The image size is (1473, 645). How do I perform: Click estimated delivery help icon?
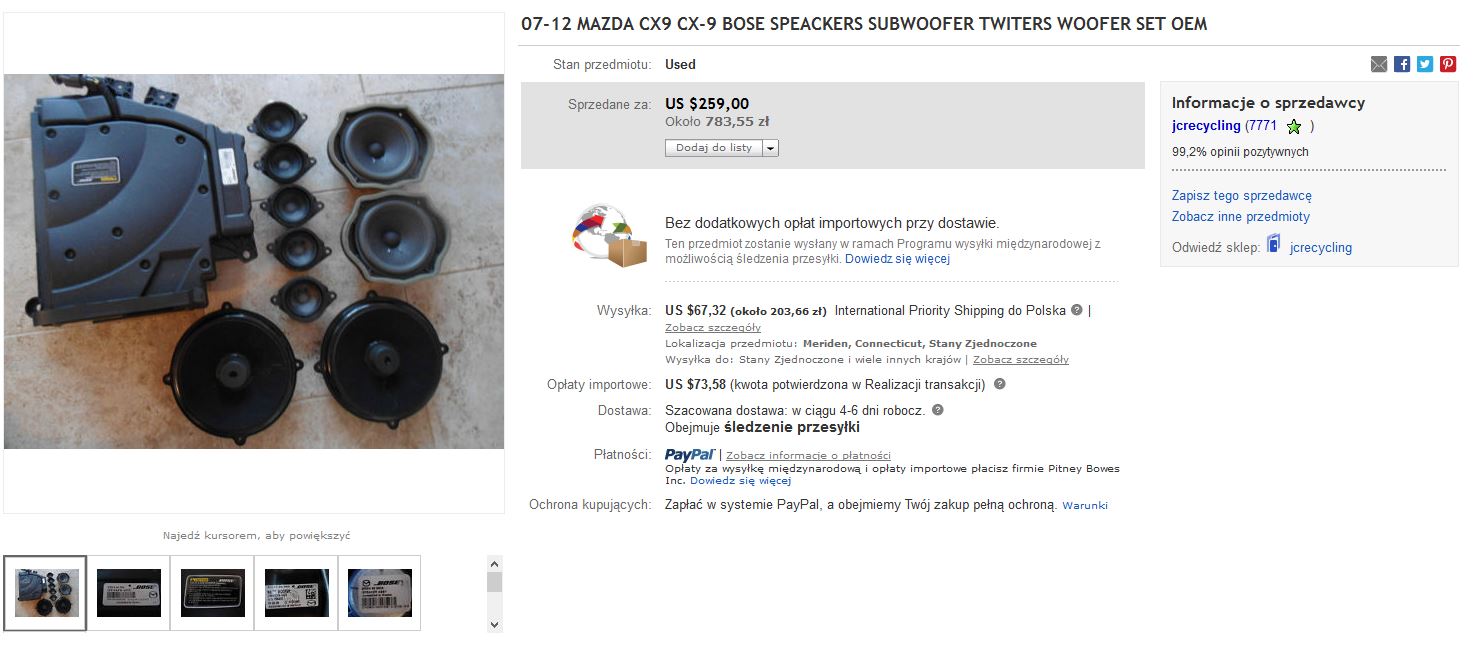point(937,410)
